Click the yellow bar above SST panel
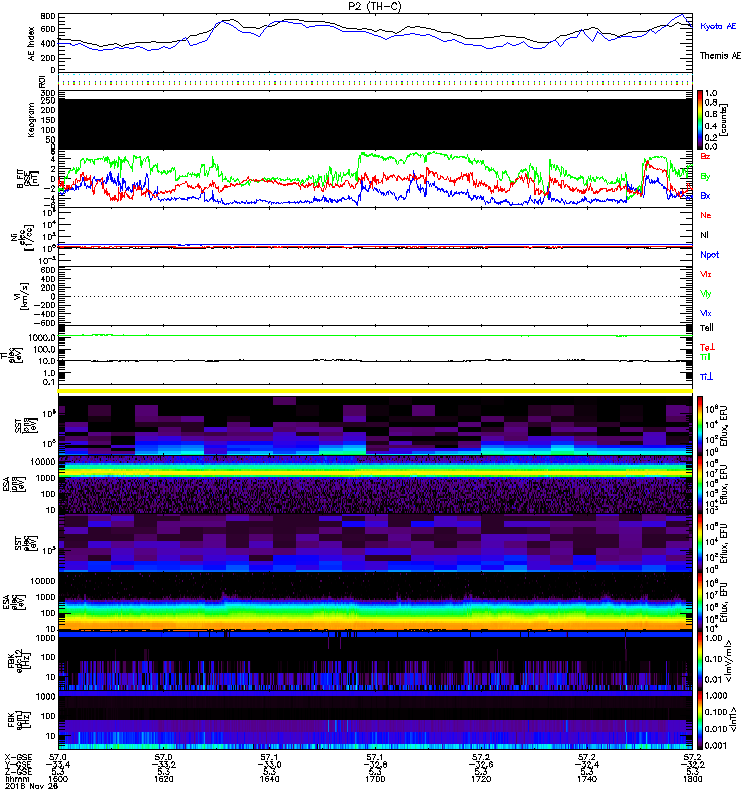 376,391
